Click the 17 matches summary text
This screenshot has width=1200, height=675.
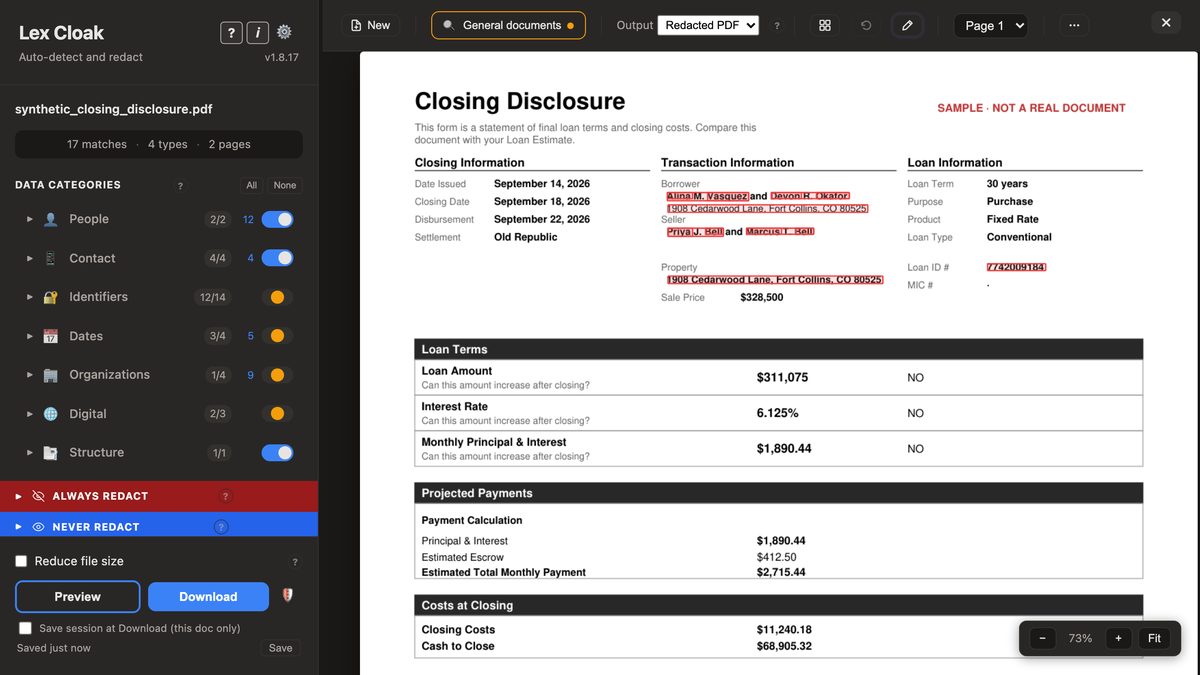pyautogui.click(x=97, y=144)
